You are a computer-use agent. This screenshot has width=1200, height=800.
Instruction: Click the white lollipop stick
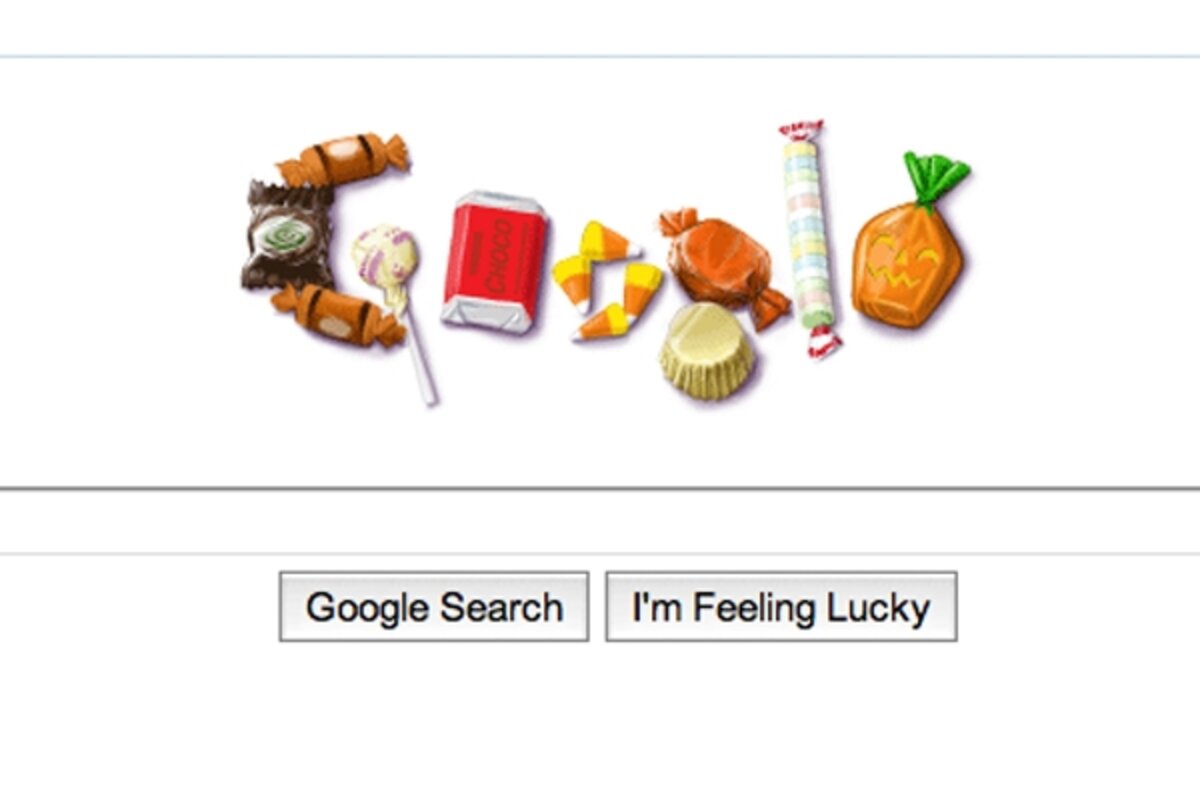click(x=418, y=350)
